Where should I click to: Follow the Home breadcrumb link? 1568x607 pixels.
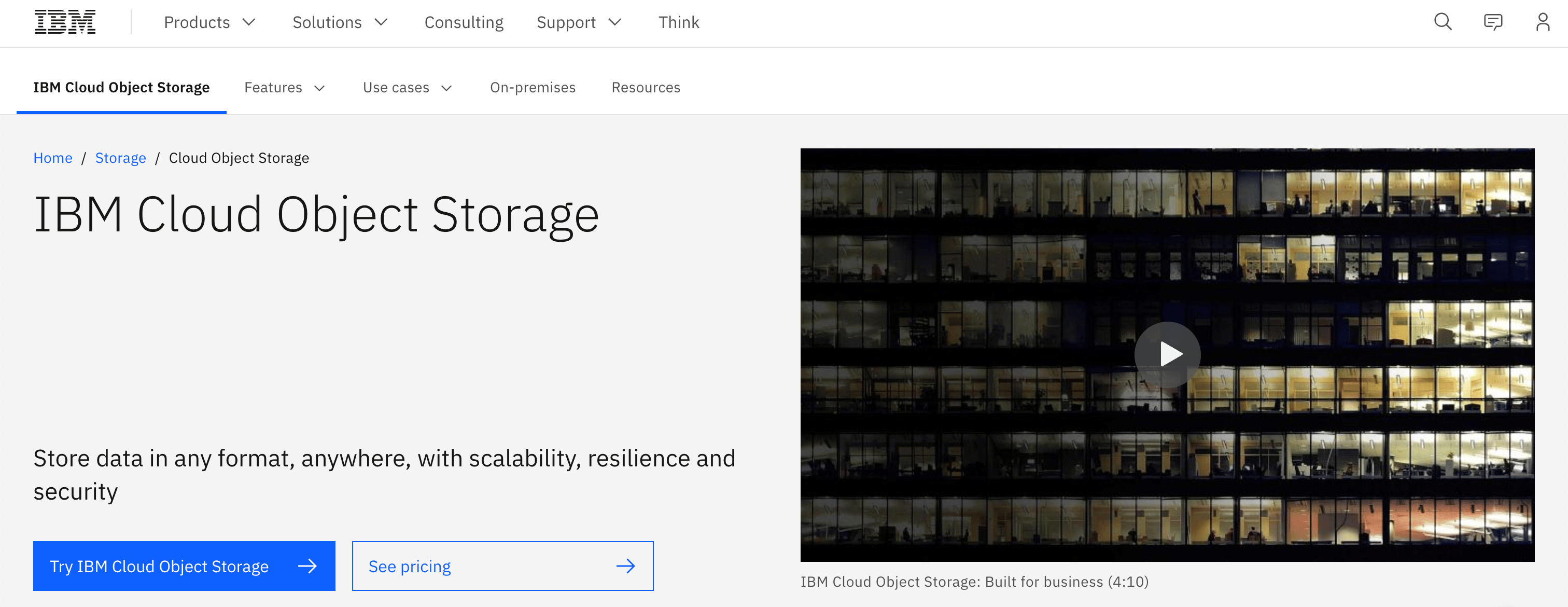(53, 158)
